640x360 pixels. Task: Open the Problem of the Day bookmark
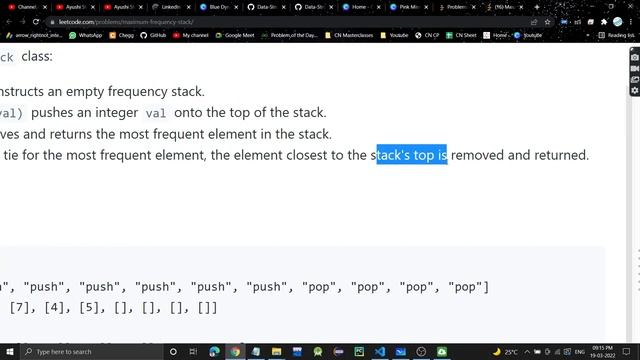[x=289, y=35]
